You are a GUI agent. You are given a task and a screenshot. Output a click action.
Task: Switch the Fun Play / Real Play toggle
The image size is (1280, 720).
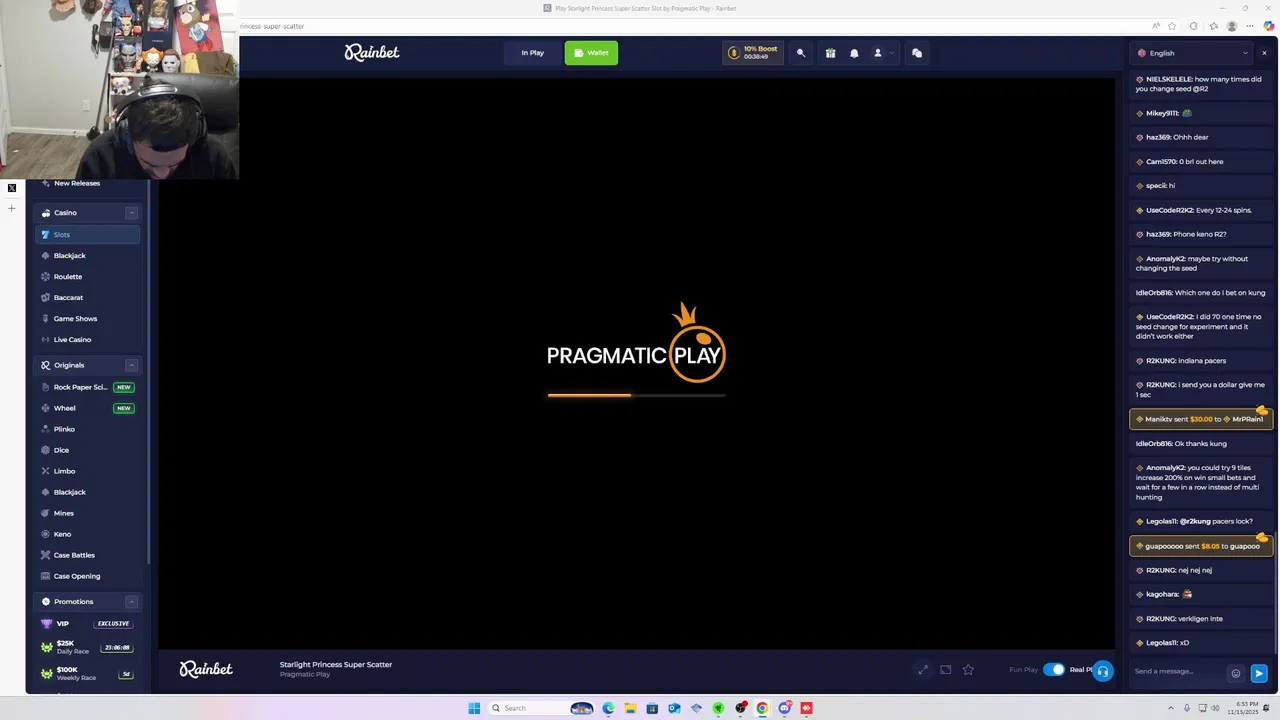pyautogui.click(x=1054, y=670)
